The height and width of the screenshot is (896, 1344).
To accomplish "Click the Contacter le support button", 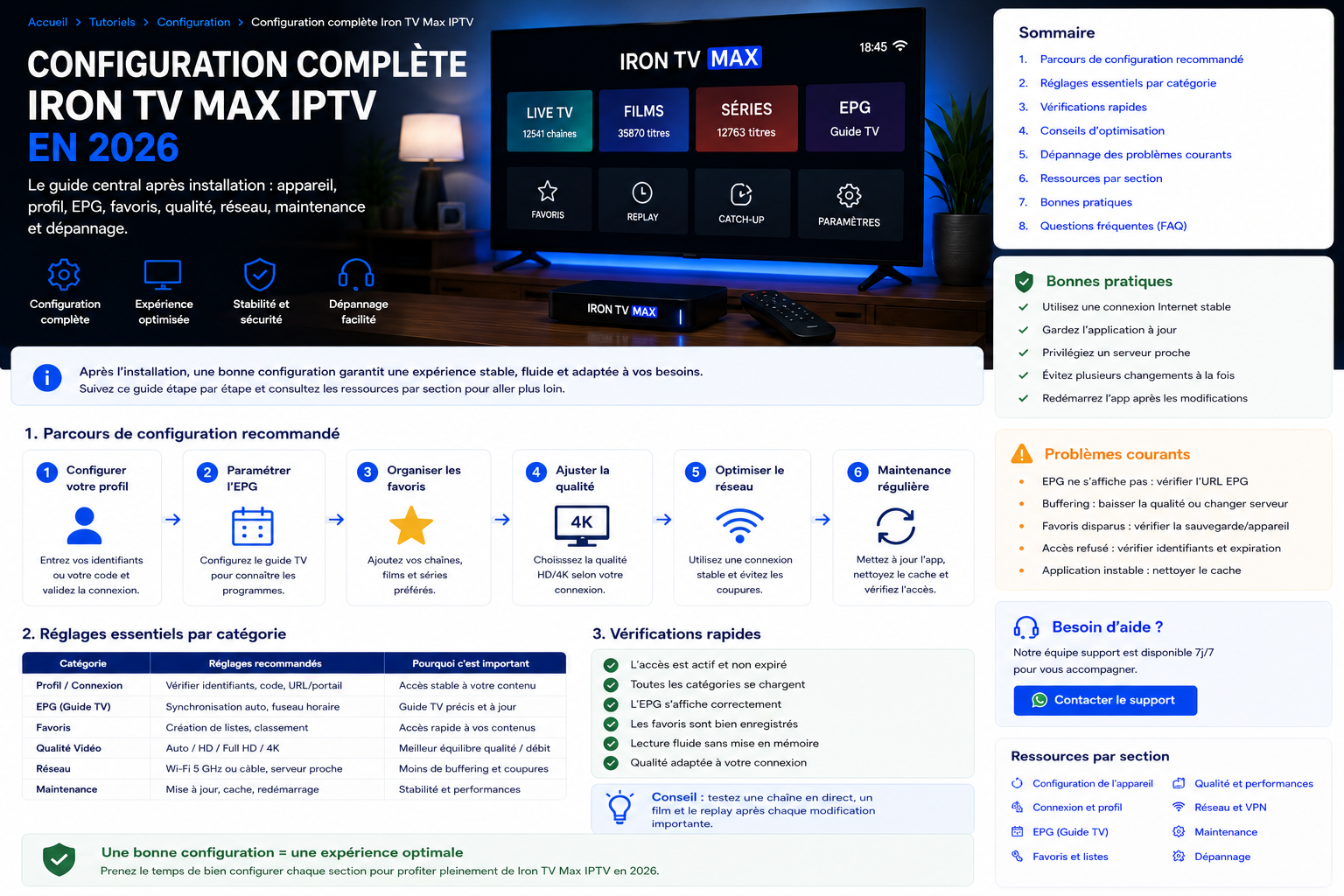I will (1105, 700).
